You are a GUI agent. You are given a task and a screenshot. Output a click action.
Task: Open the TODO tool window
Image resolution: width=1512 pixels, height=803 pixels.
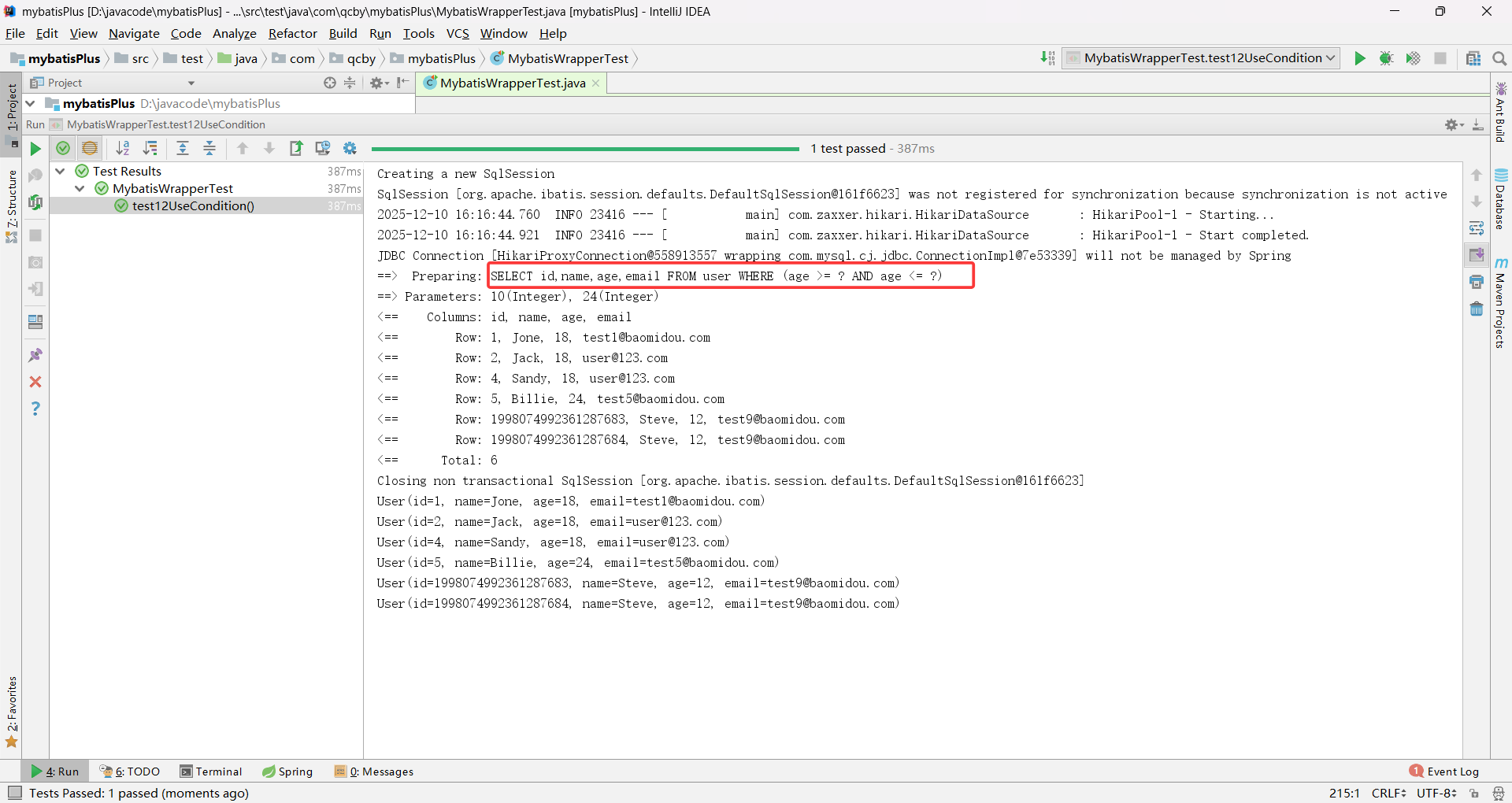click(x=130, y=772)
